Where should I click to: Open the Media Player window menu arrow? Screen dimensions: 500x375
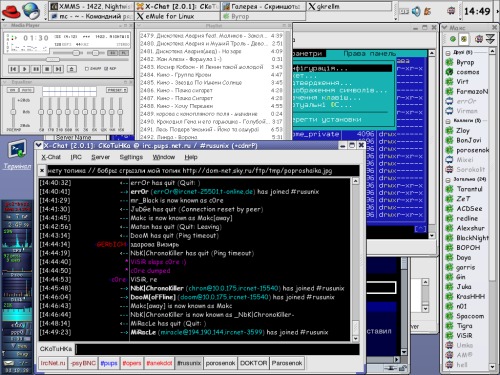(x=4, y=26)
